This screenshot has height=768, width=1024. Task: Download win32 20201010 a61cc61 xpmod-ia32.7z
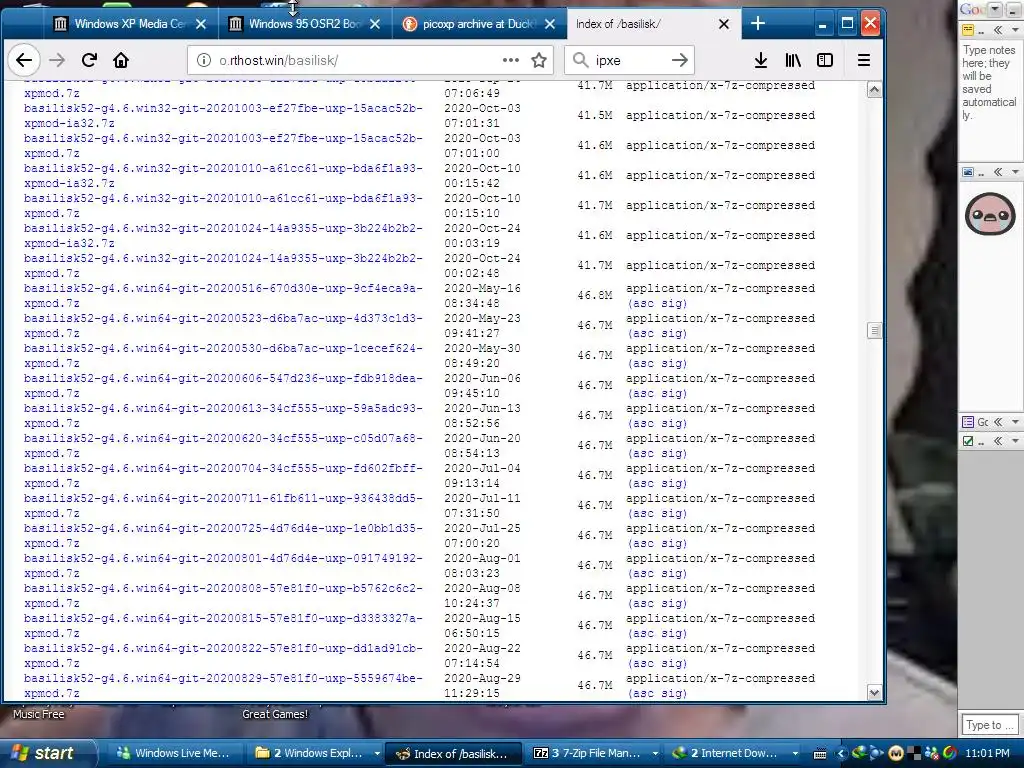tap(223, 175)
